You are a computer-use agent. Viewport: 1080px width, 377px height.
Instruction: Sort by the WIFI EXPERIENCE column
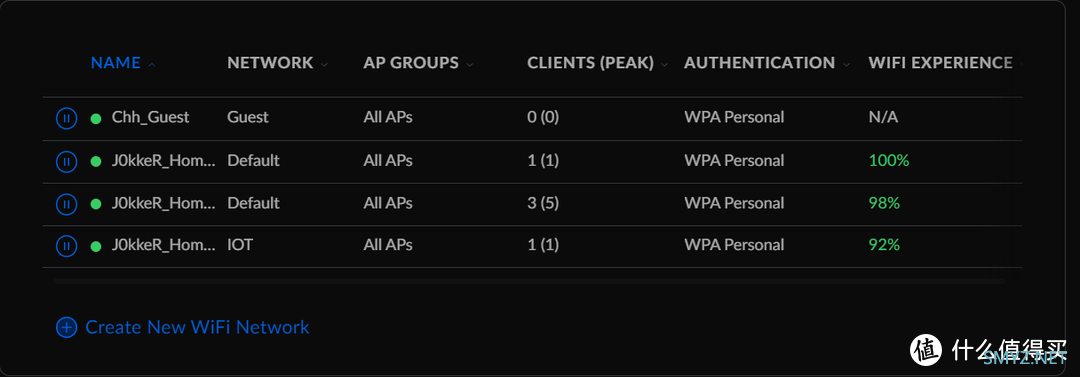pyautogui.click(x=940, y=63)
